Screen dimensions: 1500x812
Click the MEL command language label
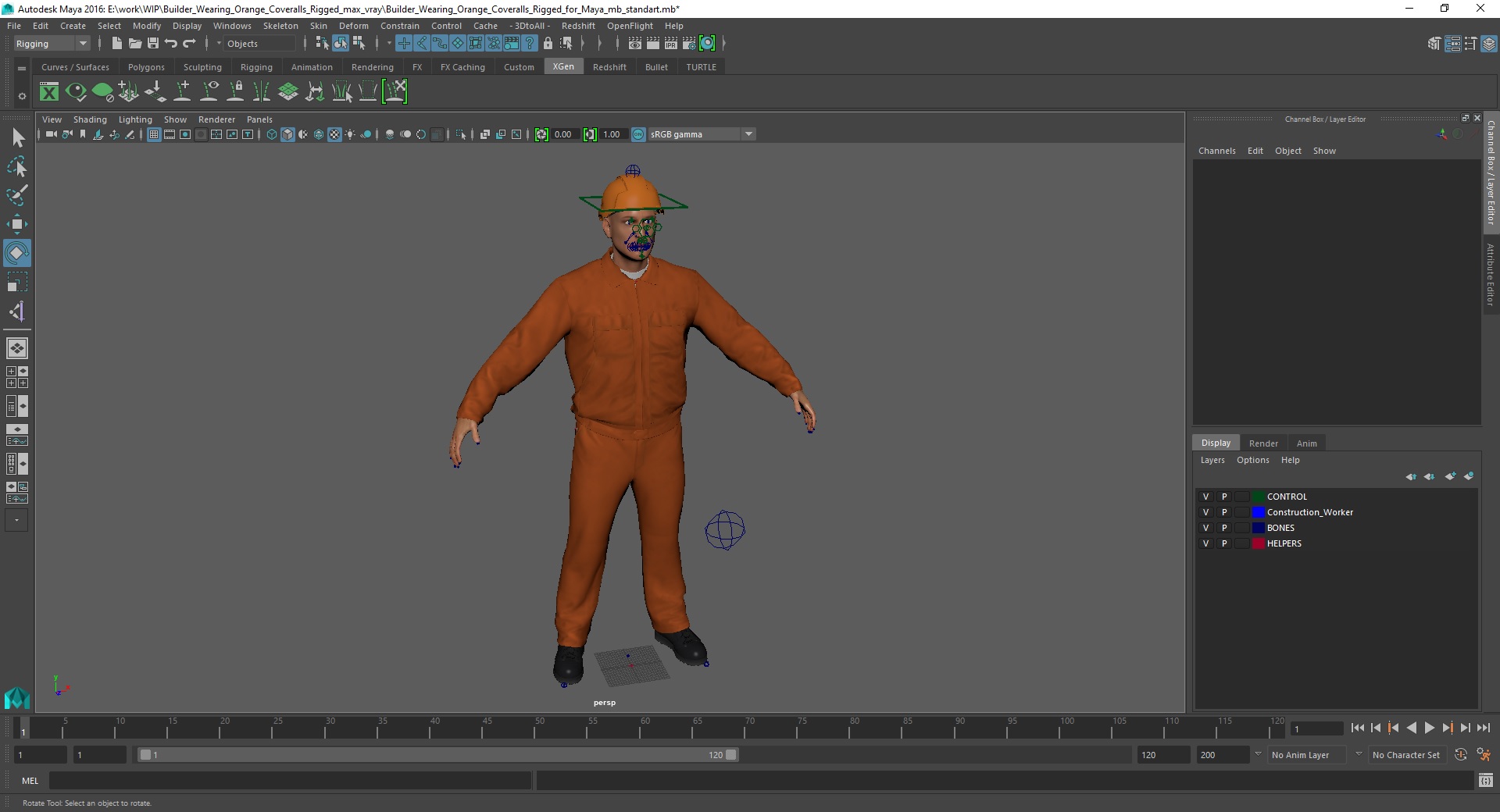tap(30, 781)
